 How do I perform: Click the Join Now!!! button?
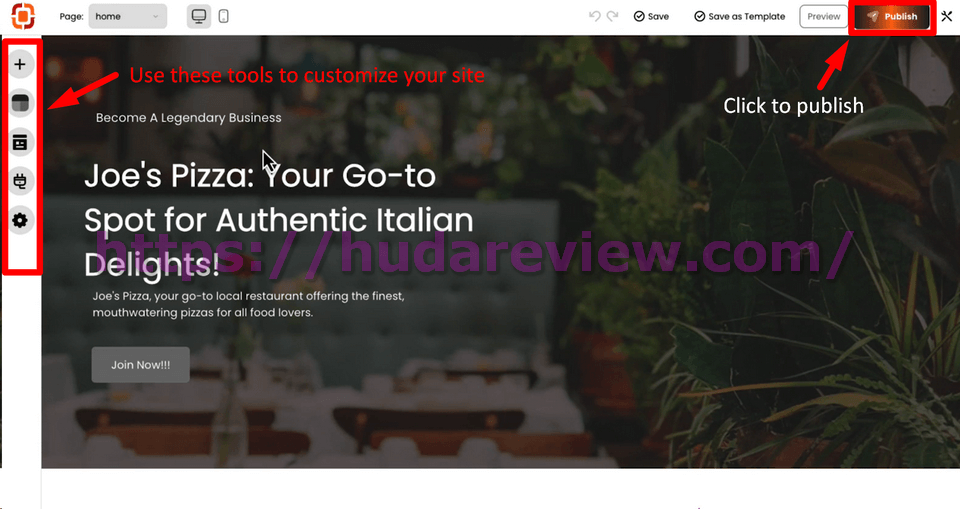(x=141, y=365)
